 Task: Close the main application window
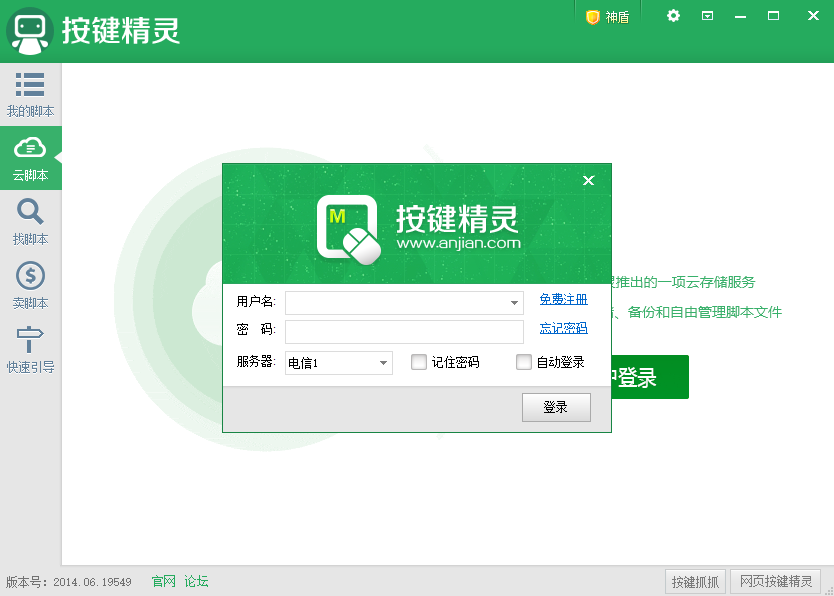click(813, 16)
